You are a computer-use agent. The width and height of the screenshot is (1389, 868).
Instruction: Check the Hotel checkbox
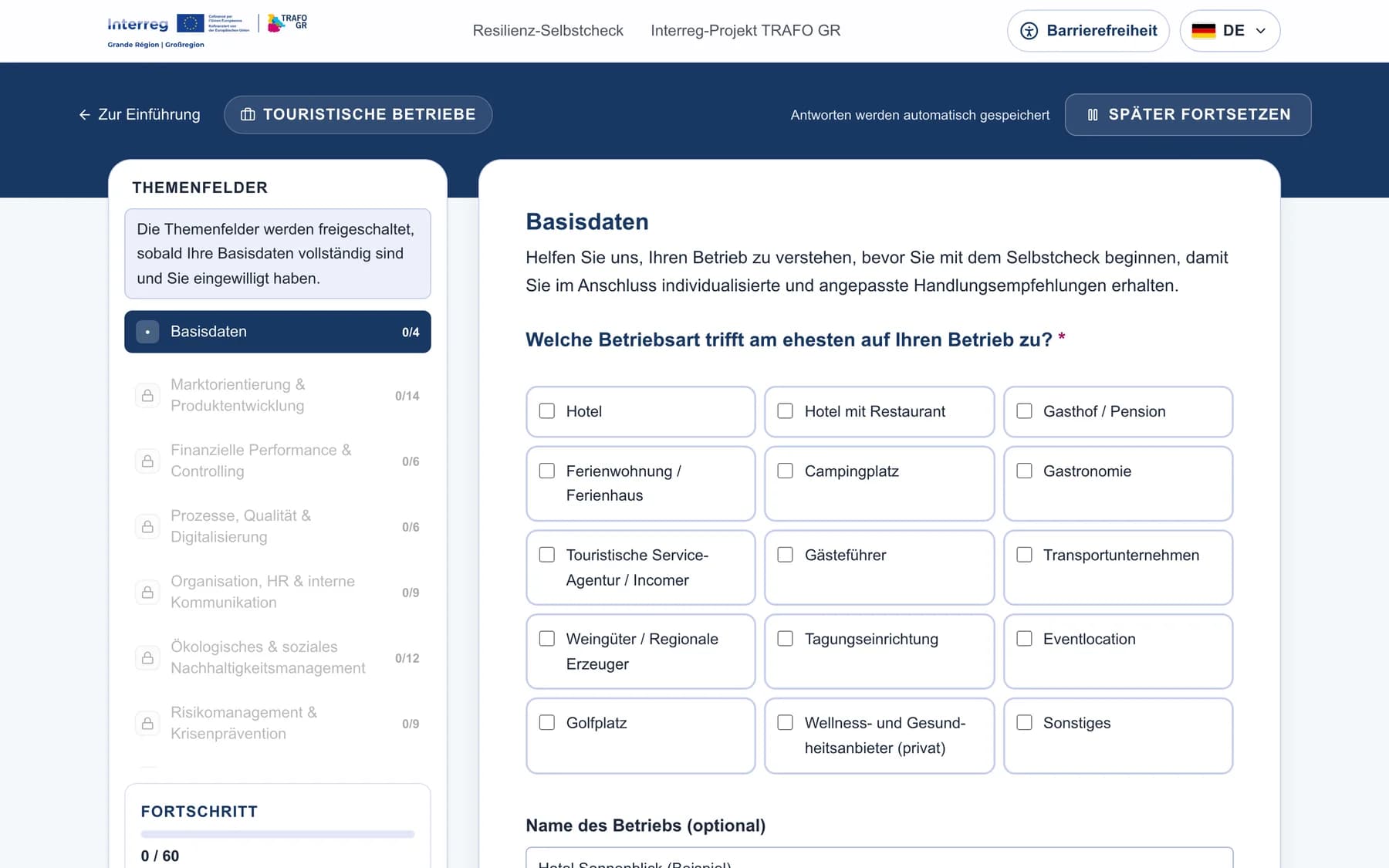coord(547,411)
